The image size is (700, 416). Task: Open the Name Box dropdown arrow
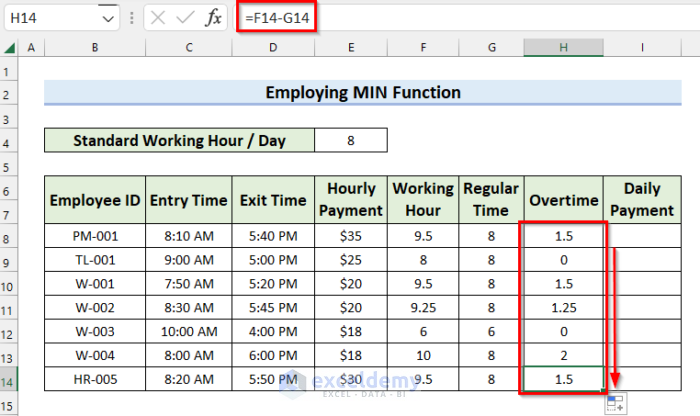[108, 19]
